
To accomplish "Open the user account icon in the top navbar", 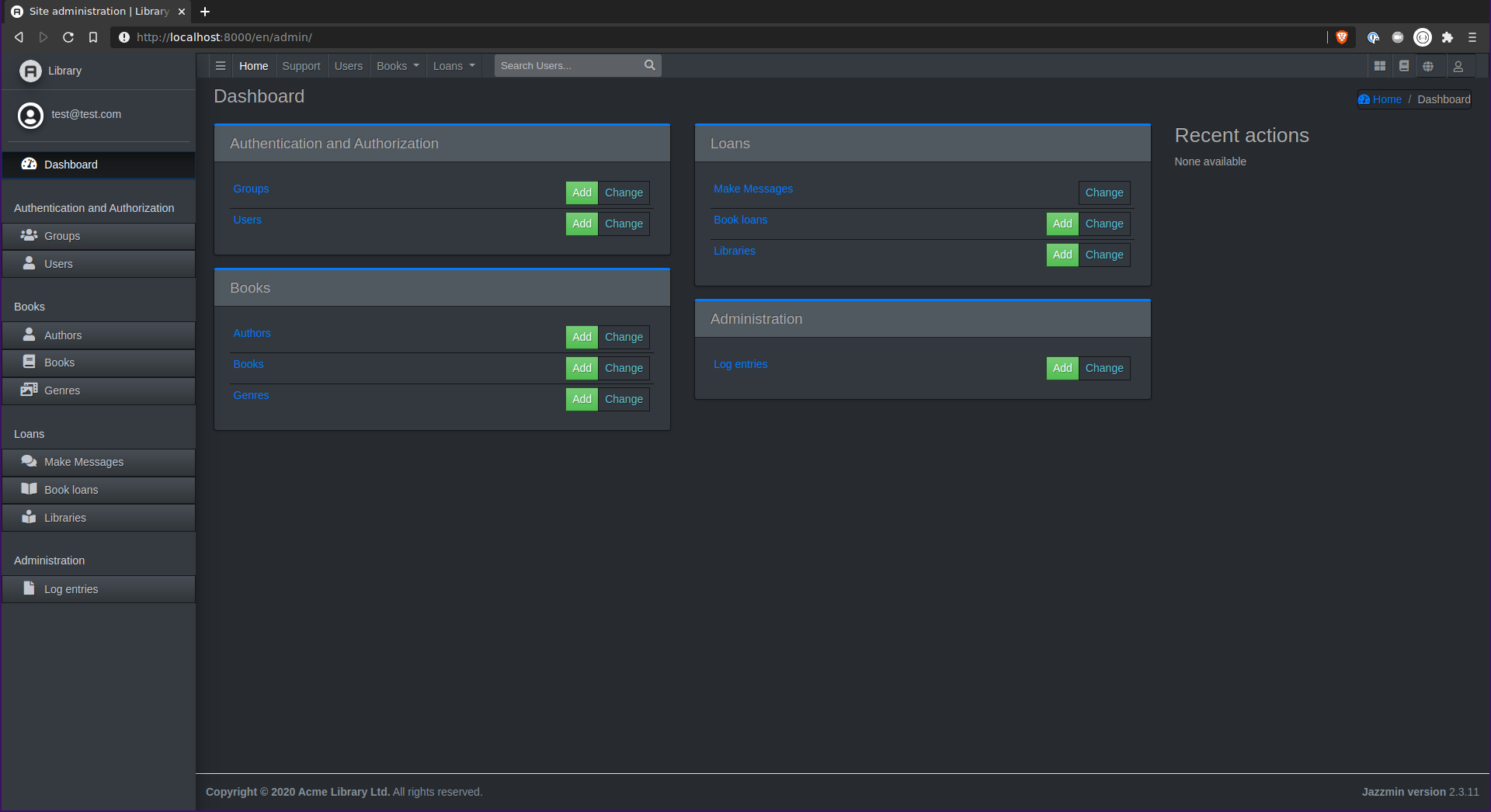I will click(1458, 66).
